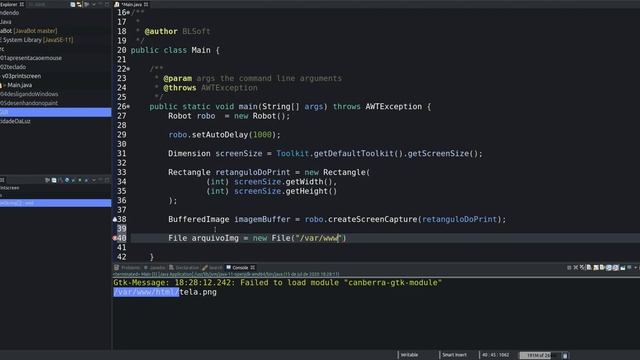This screenshot has width=640, height=360.
Task: Select the 02teclado package
Action: (13, 67)
